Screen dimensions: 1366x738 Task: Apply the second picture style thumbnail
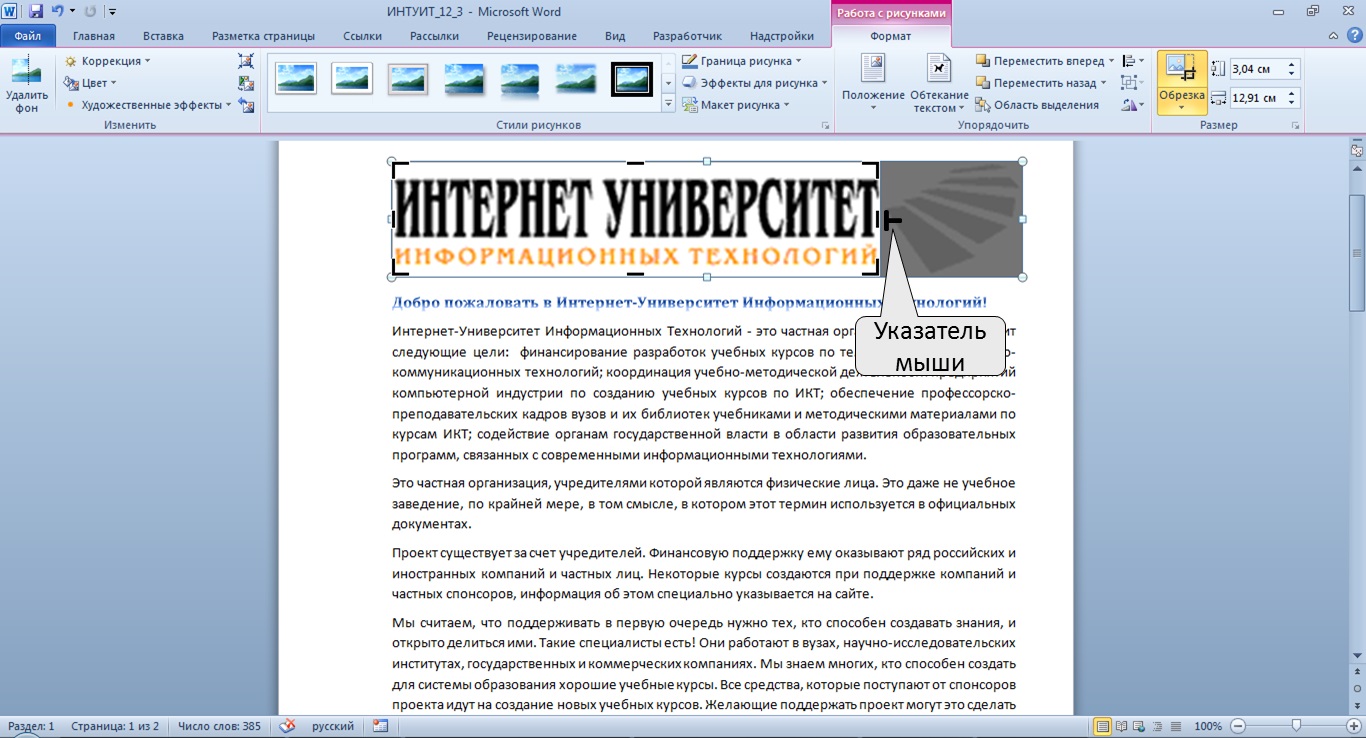[x=352, y=78]
